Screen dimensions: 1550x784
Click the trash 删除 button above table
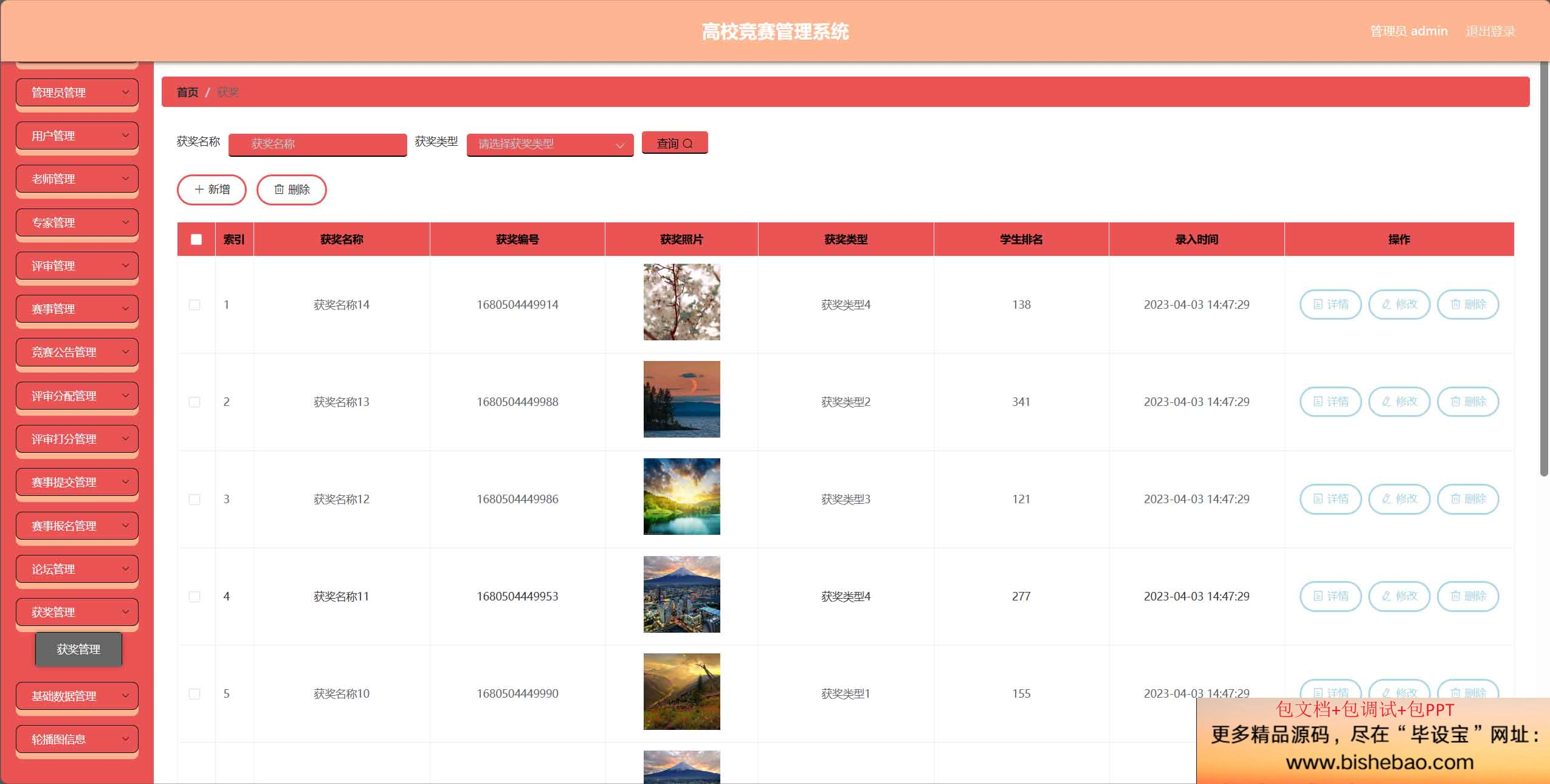tap(292, 190)
